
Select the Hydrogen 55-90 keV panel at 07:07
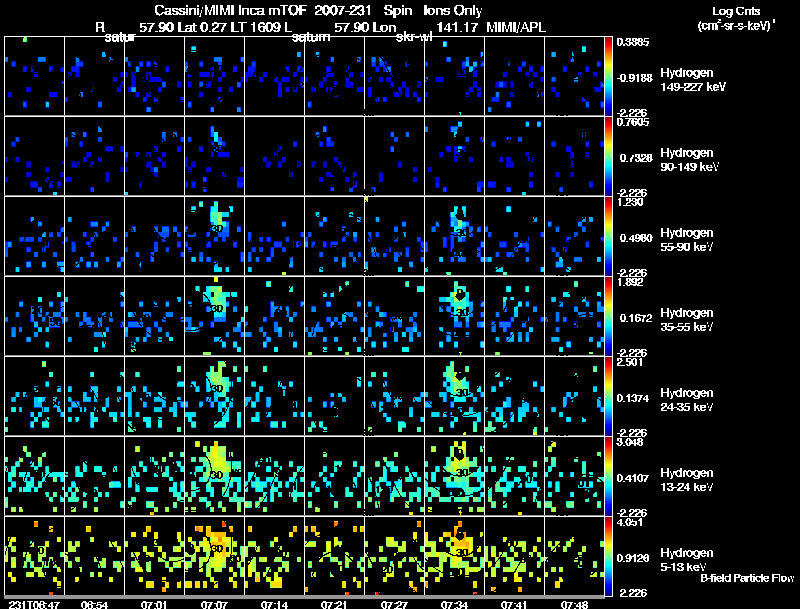click(214, 236)
